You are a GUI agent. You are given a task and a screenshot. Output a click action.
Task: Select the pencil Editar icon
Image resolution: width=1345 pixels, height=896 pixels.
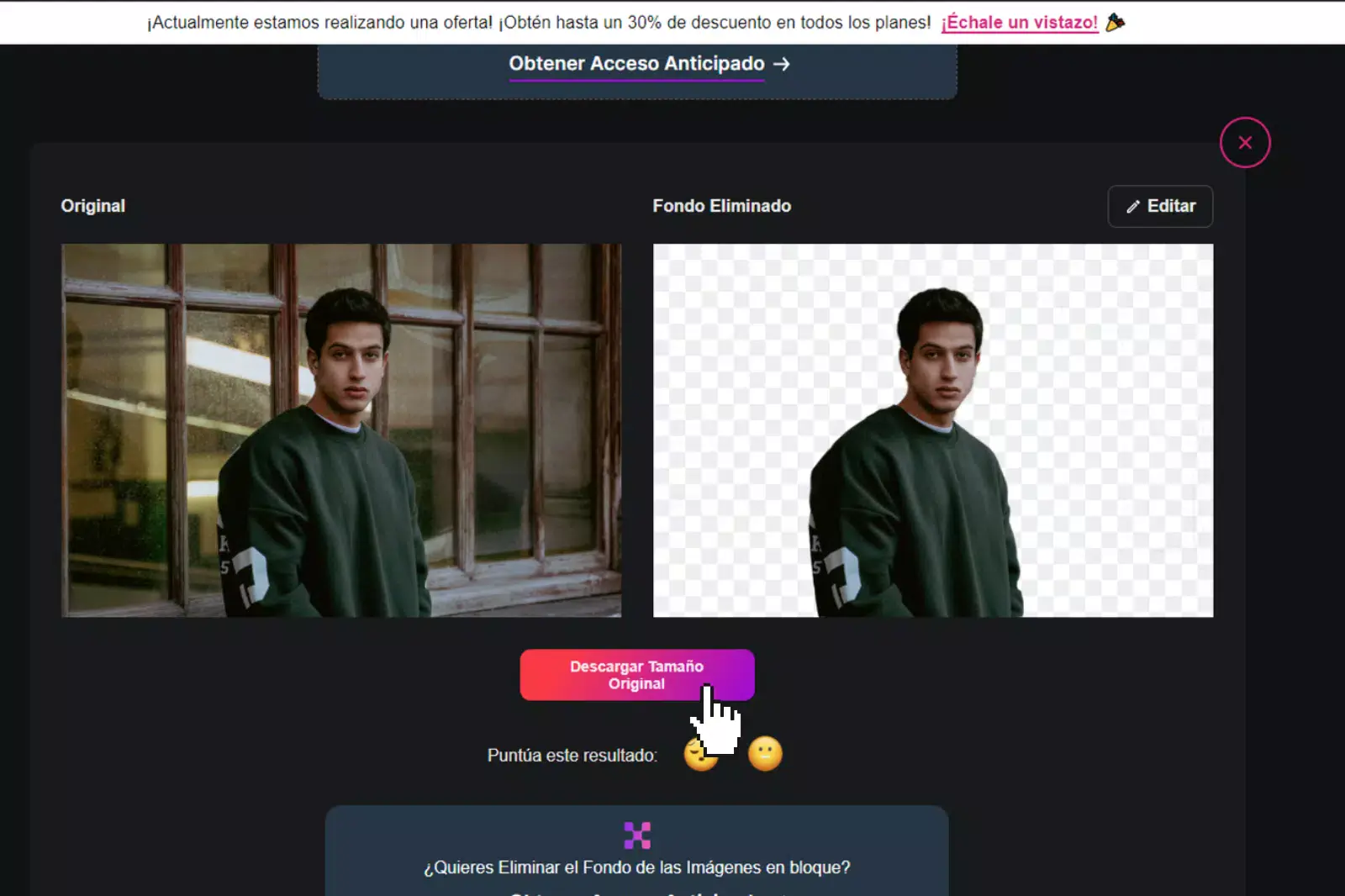1133,206
